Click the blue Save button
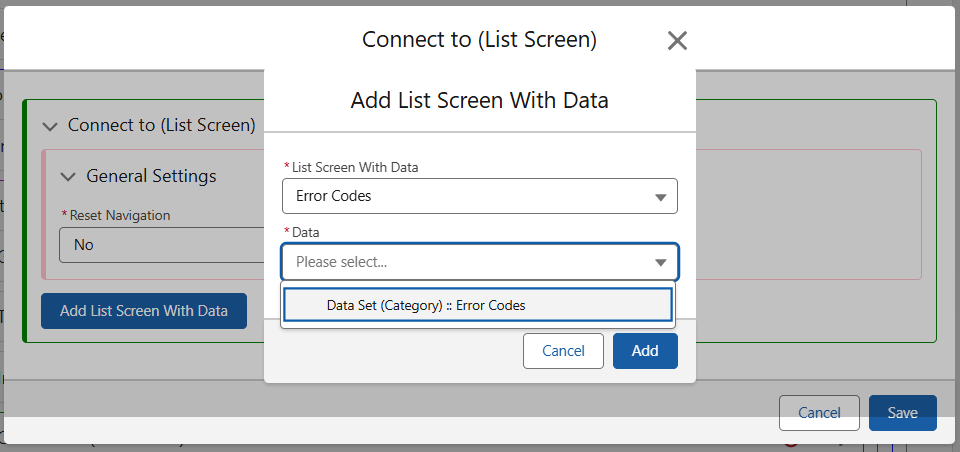Image resolution: width=960 pixels, height=452 pixels. coord(902,413)
